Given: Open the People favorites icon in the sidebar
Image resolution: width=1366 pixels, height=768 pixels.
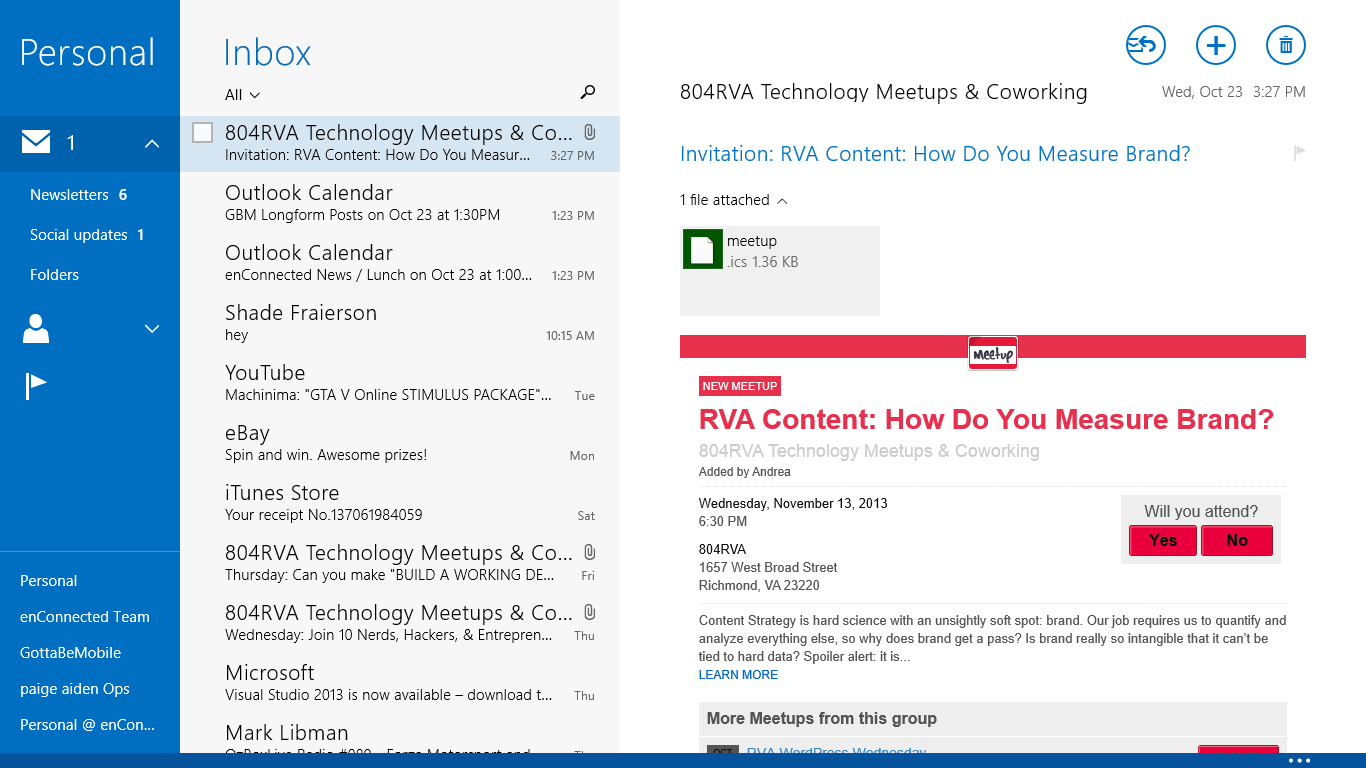Looking at the screenshot, I should click(36, 328).
